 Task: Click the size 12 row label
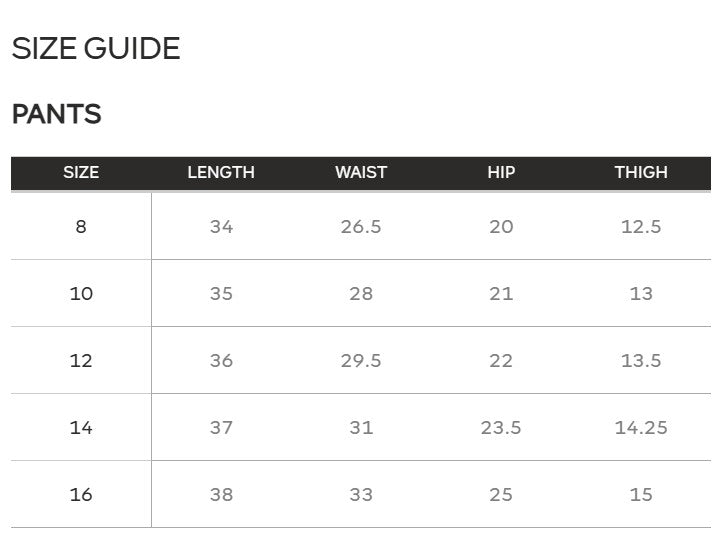click(81, 361)
